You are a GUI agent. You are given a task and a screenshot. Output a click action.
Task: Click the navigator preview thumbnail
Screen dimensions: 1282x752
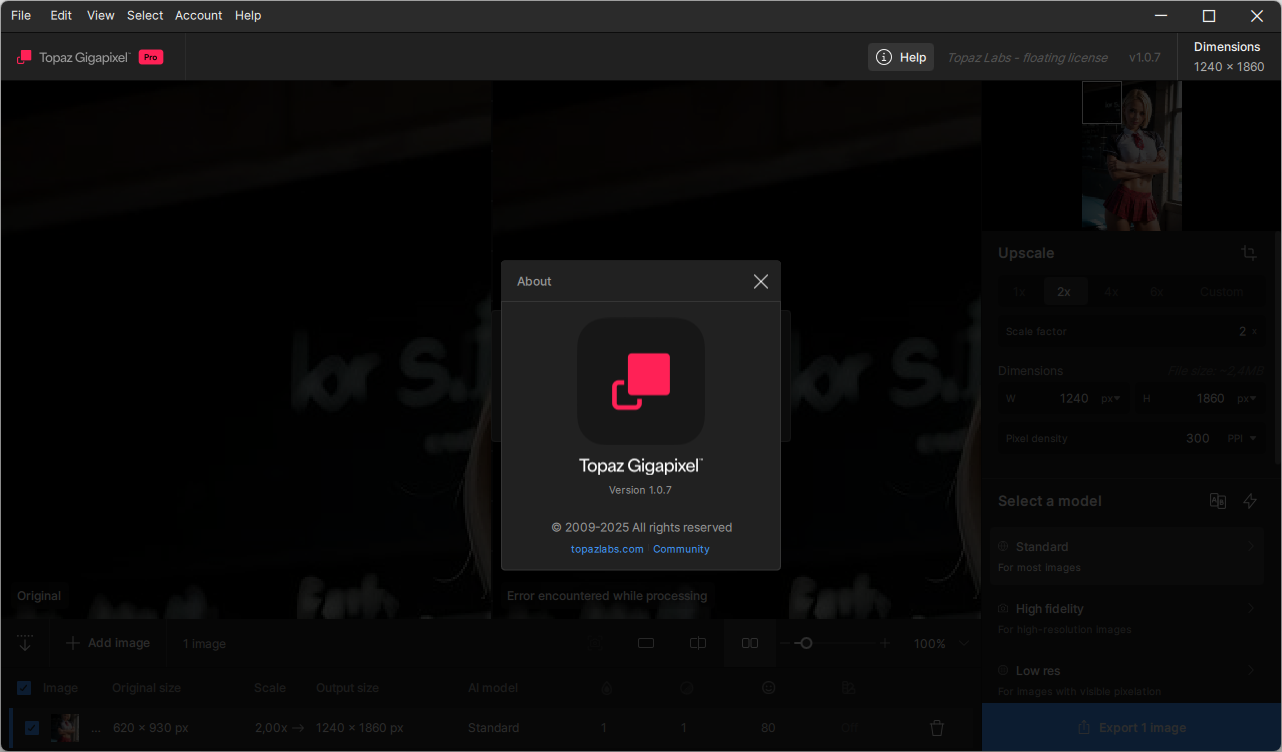(x=1132, y=156)
